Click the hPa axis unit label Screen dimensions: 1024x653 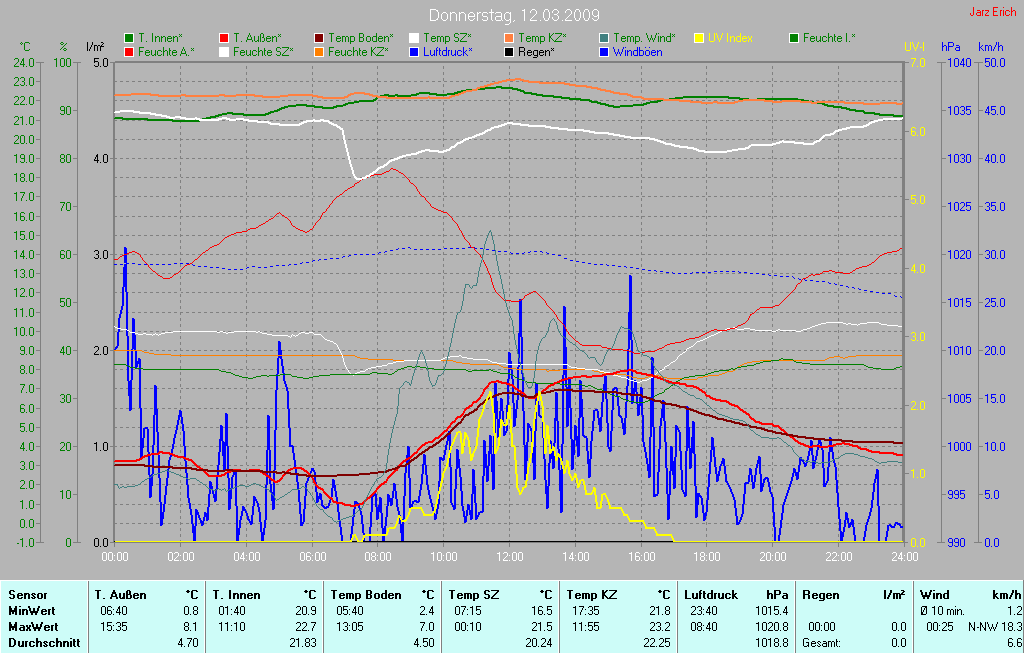pyautogui.click(x=950, y=47)
